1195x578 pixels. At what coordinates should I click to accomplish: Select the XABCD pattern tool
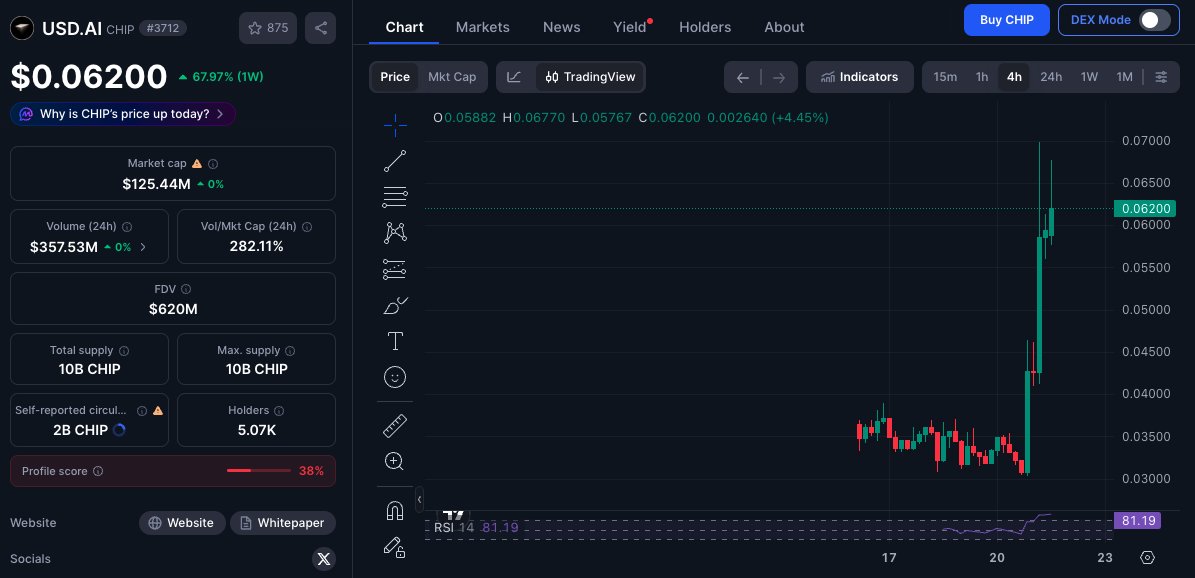point(395,233)
